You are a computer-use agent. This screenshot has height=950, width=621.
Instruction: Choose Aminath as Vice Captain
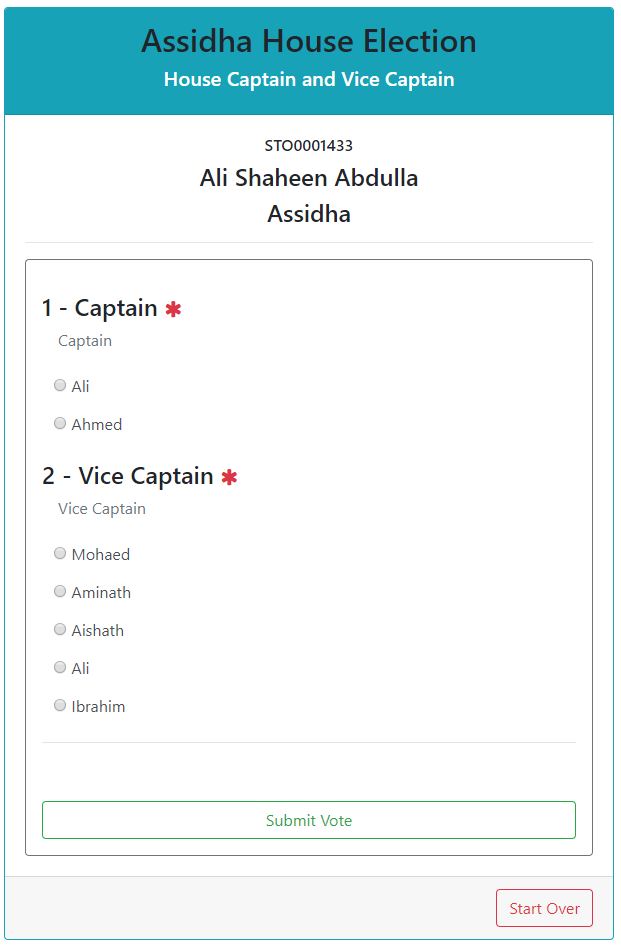(60, 592)
